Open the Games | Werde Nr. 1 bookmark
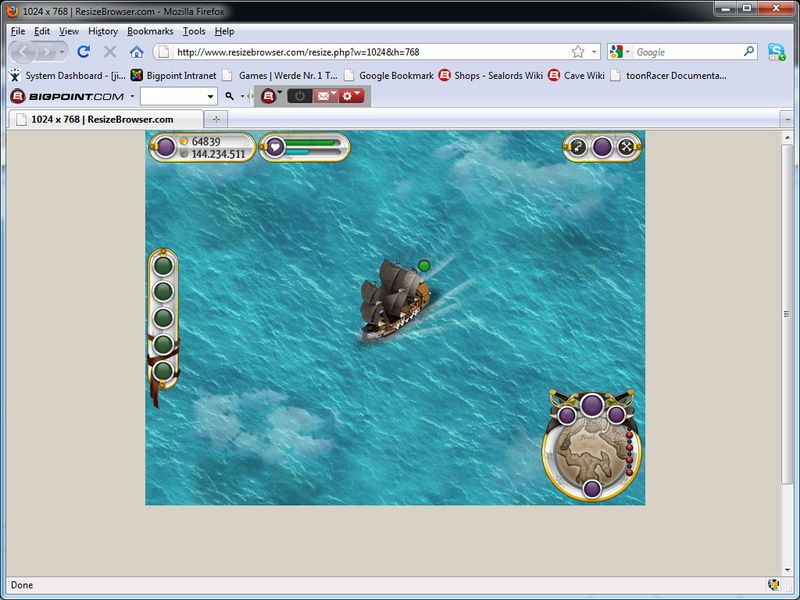Viewport: 800px width, 600px height. click(x=280, y=76)
